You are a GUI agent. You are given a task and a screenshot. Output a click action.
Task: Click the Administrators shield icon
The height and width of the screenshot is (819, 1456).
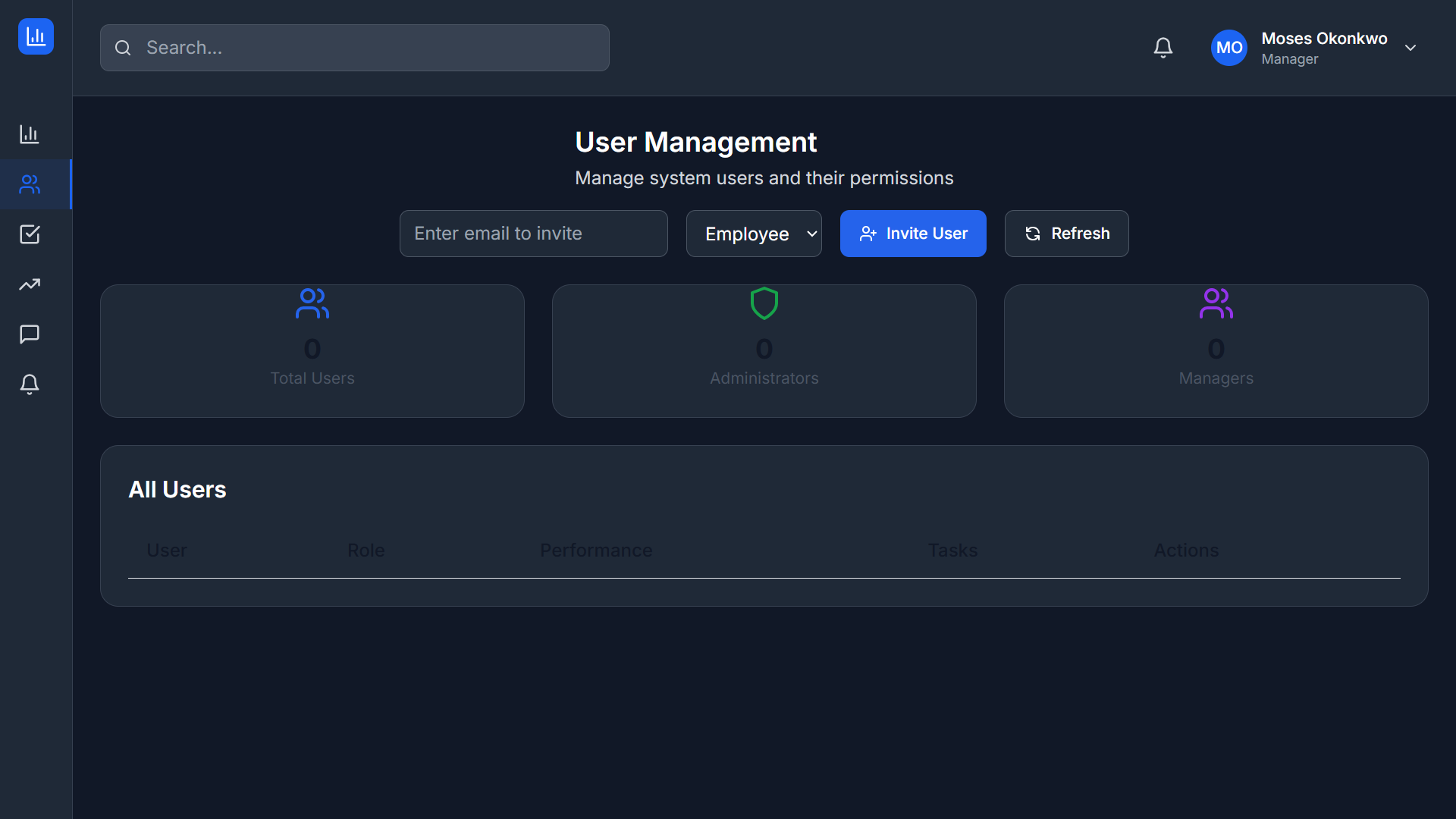tap(764, 303)
